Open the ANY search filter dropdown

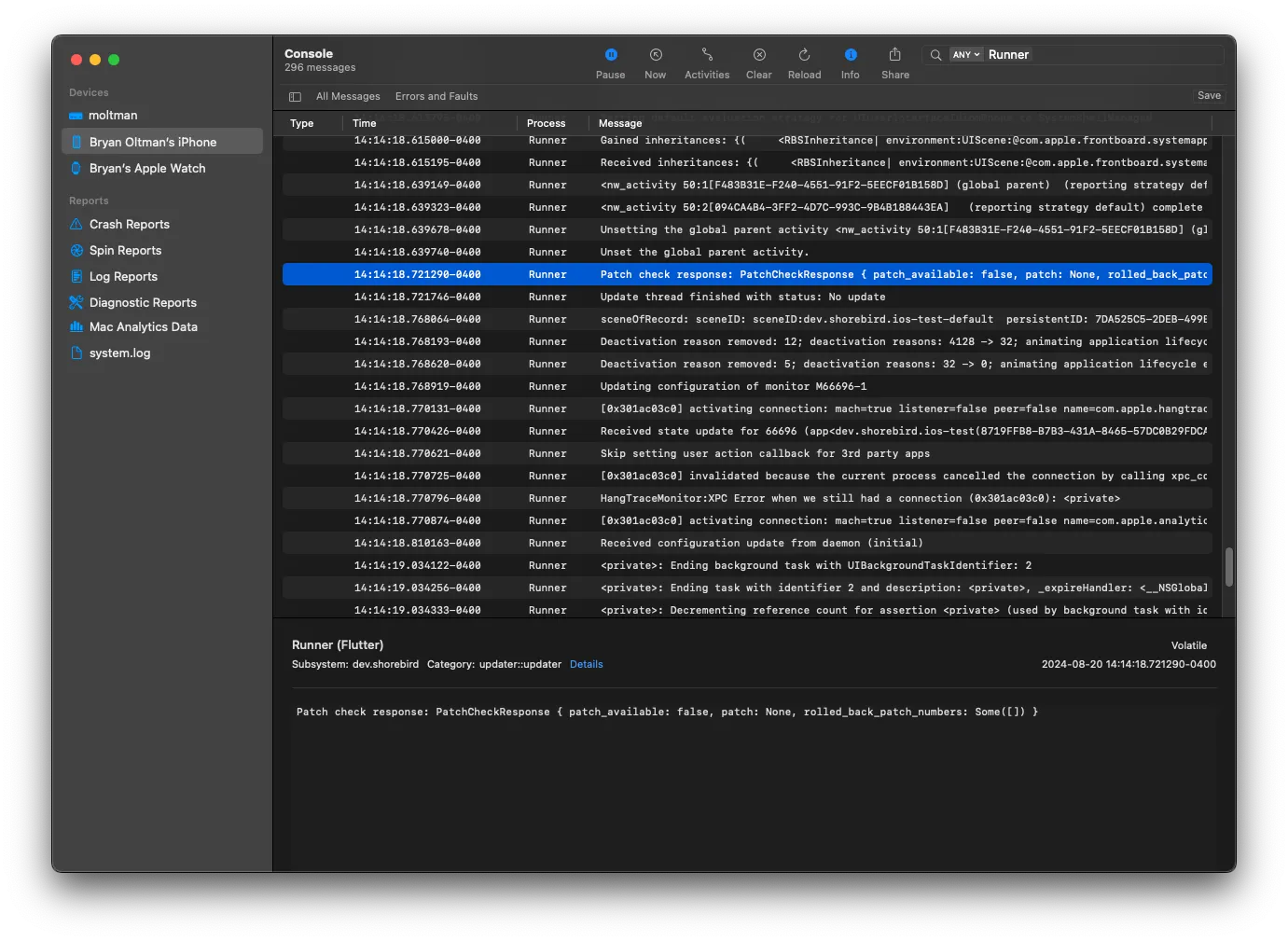[x=966, y=55]
